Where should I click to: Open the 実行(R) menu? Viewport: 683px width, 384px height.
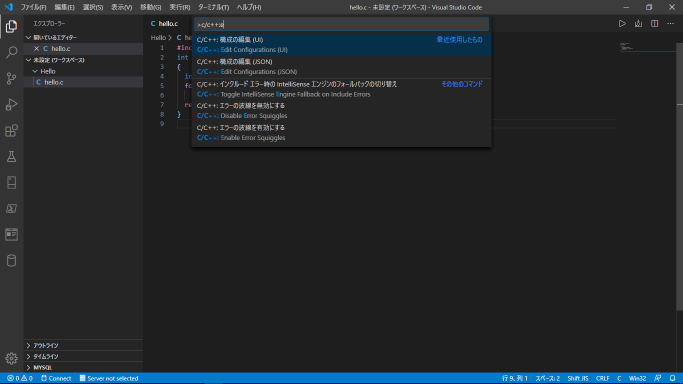point(179,7)
